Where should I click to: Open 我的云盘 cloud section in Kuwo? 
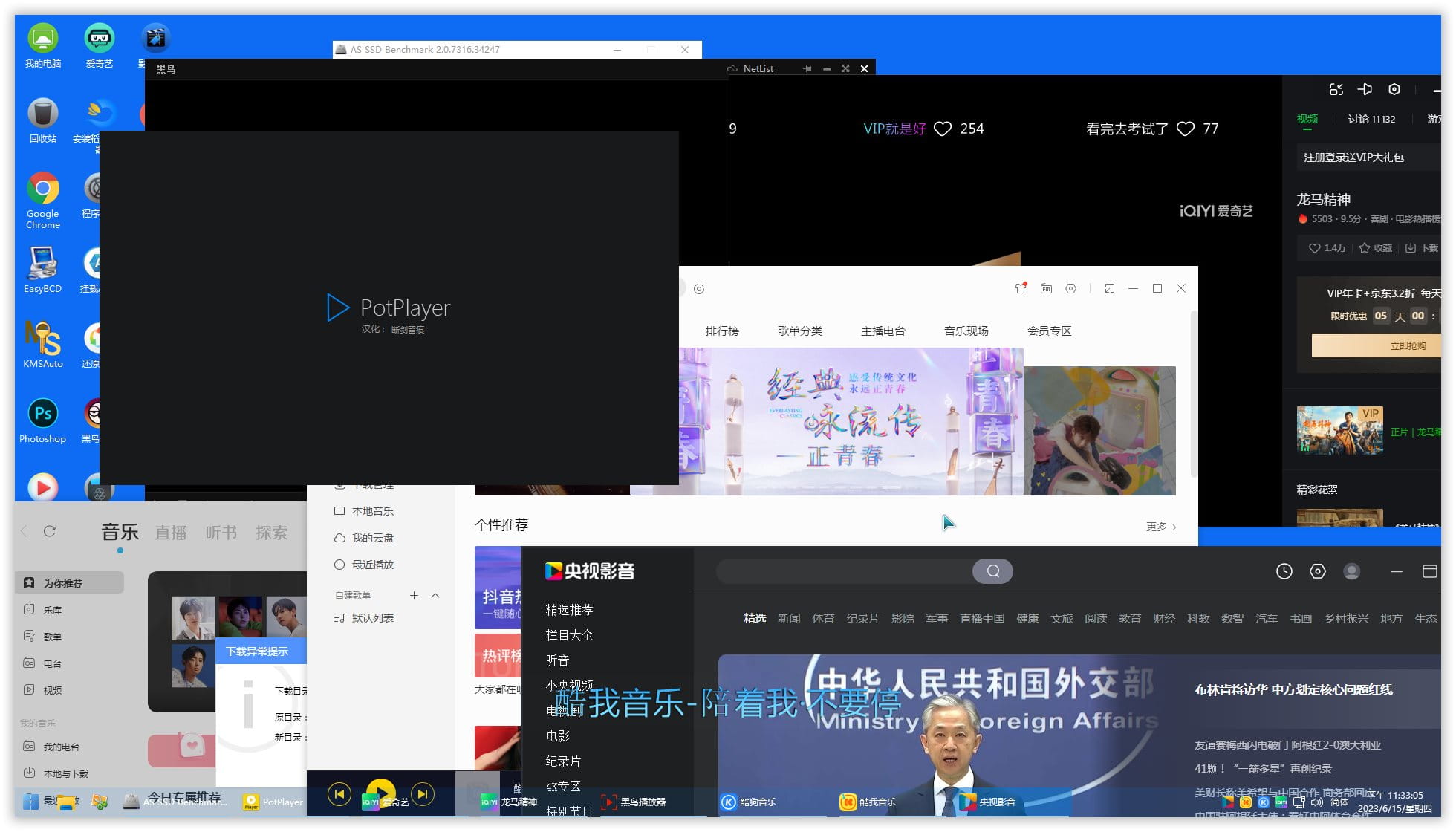373,538
